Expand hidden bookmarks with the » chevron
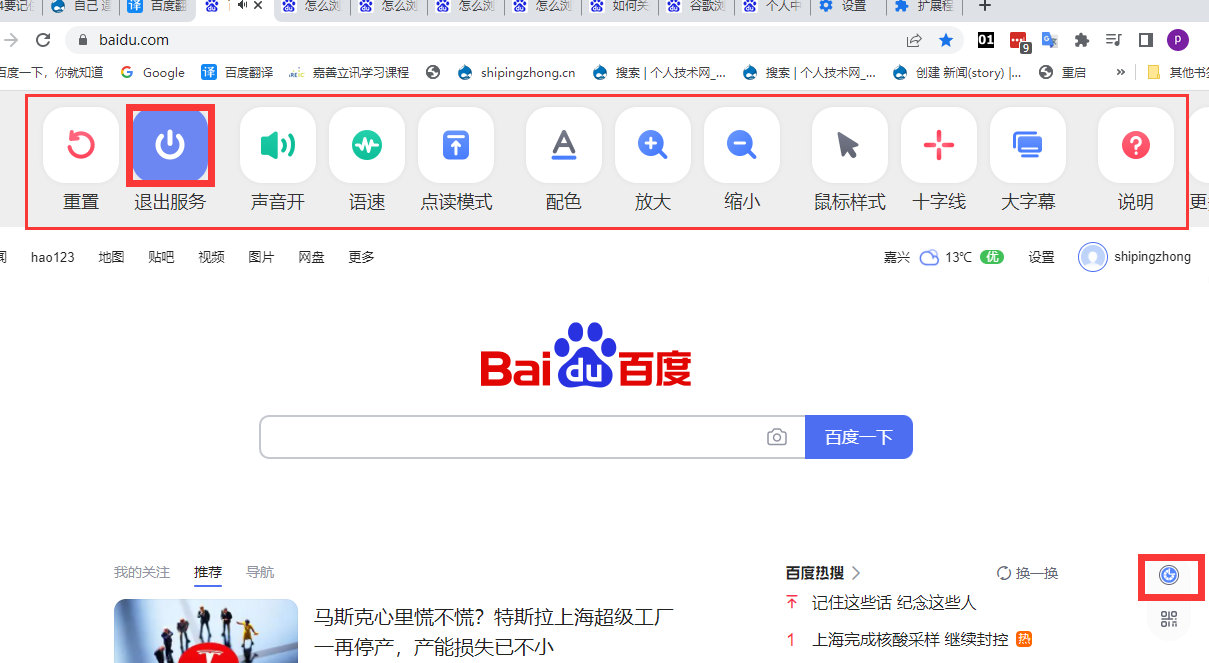Image resolution: width=1209 pixels, height=663 pixels. (x=1120, y=72)
